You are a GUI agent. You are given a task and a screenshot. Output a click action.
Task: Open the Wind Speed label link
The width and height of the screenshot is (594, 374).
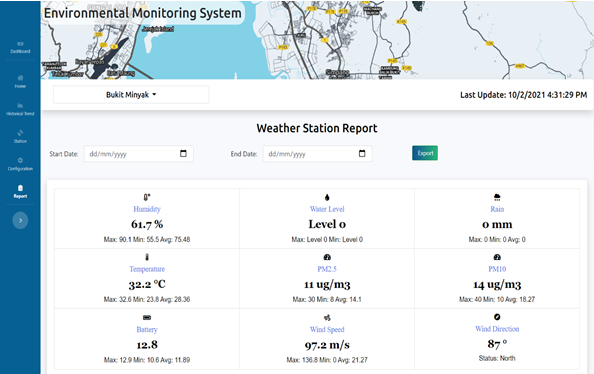tap(327, 329)
